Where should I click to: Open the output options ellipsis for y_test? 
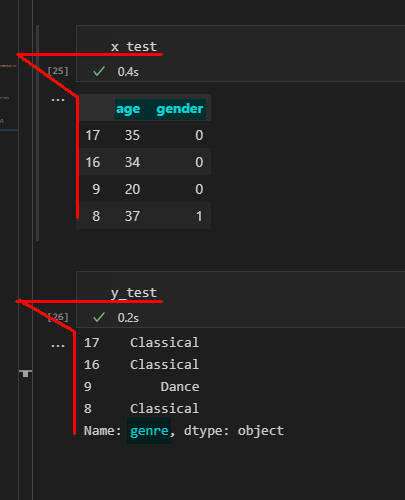58,346
